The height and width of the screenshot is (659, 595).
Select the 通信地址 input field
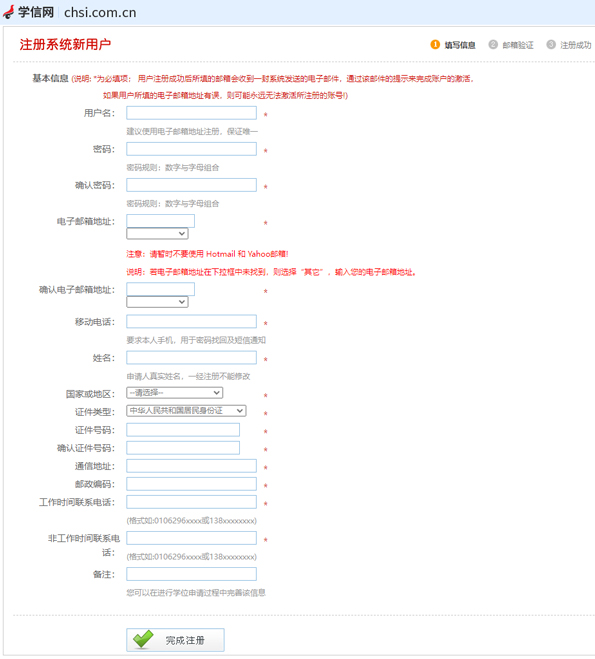coord(191,466)
